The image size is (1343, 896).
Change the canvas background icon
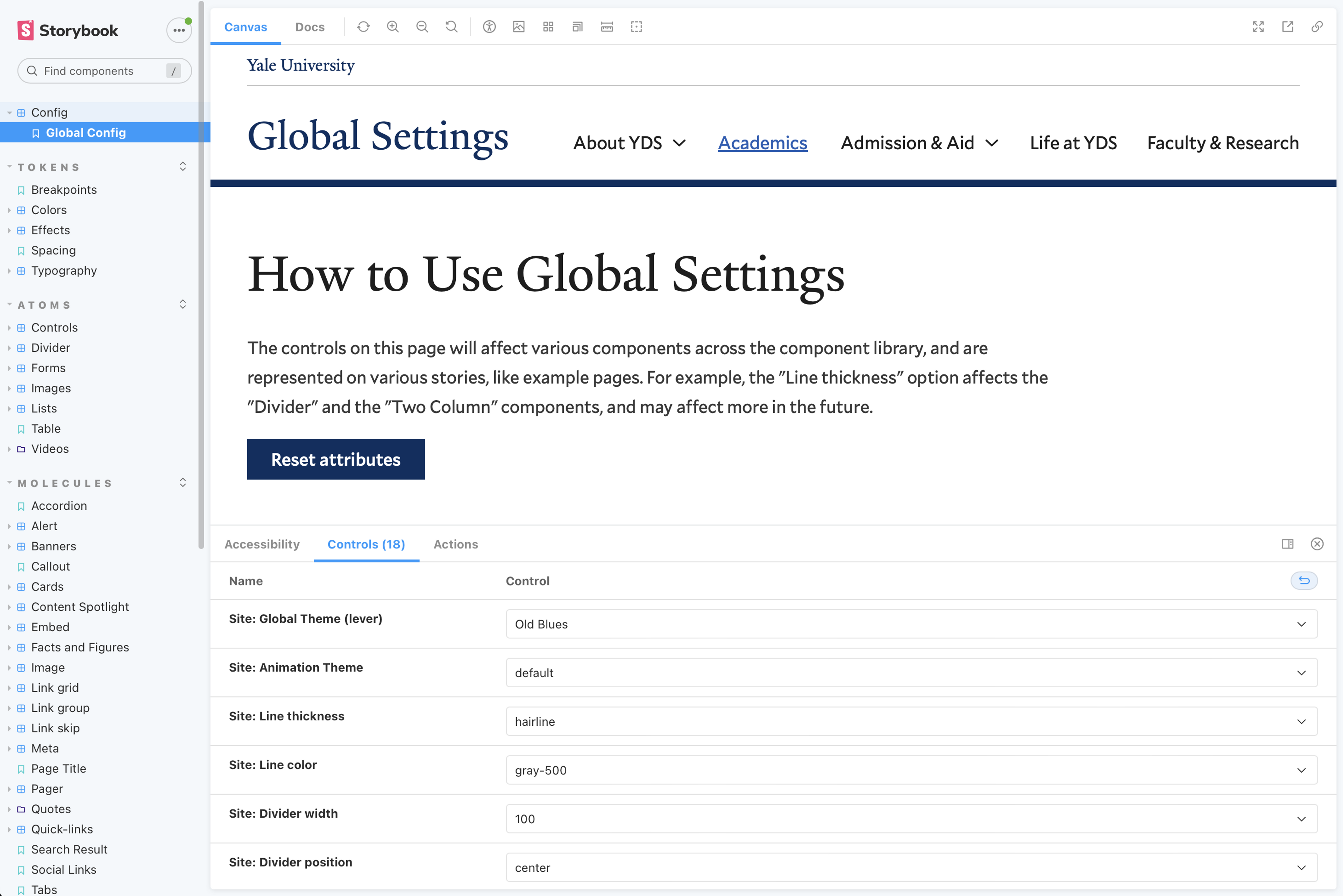point(519,27)
